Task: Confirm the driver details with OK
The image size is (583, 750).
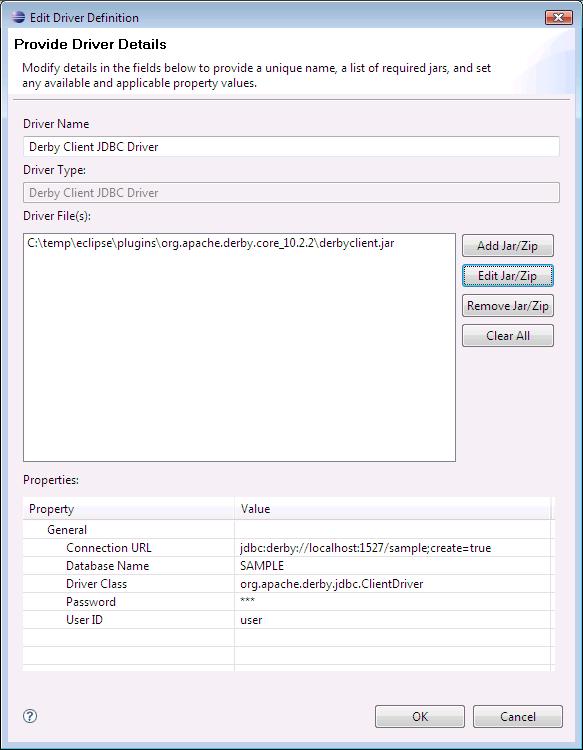Action: click(x=419, y=717)
